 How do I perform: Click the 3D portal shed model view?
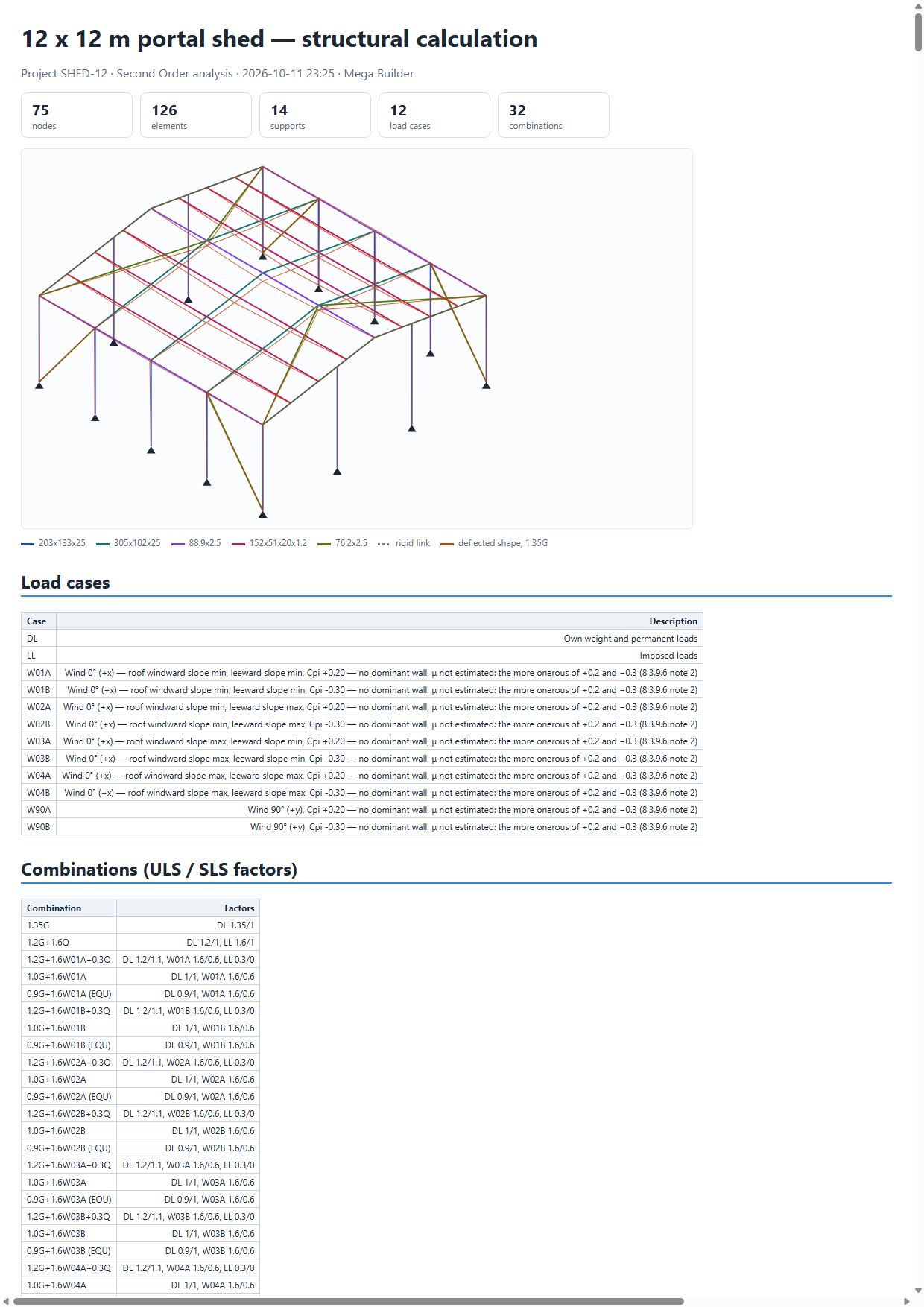pyautogui.click(x=357, y=338)
